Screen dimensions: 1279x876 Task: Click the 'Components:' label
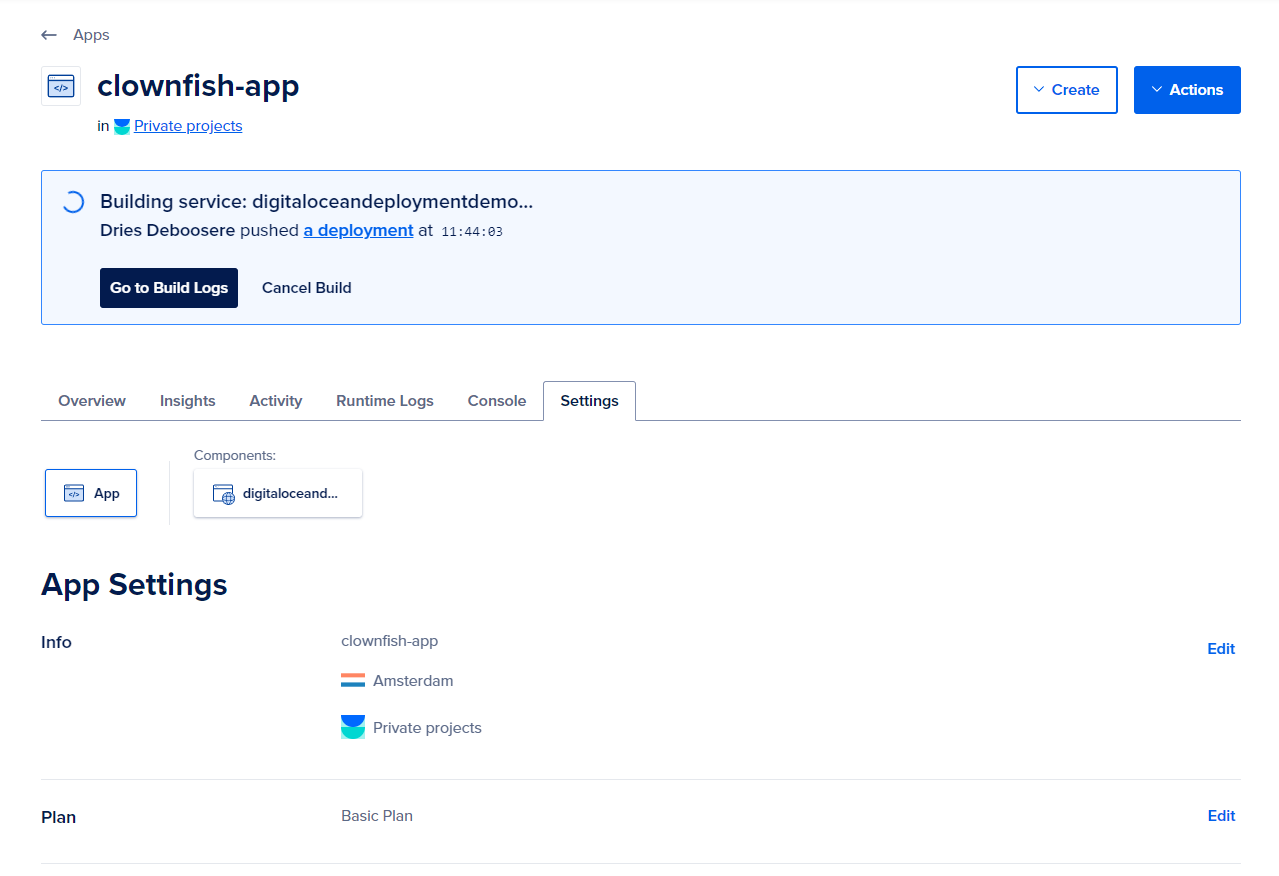(235, 455)
